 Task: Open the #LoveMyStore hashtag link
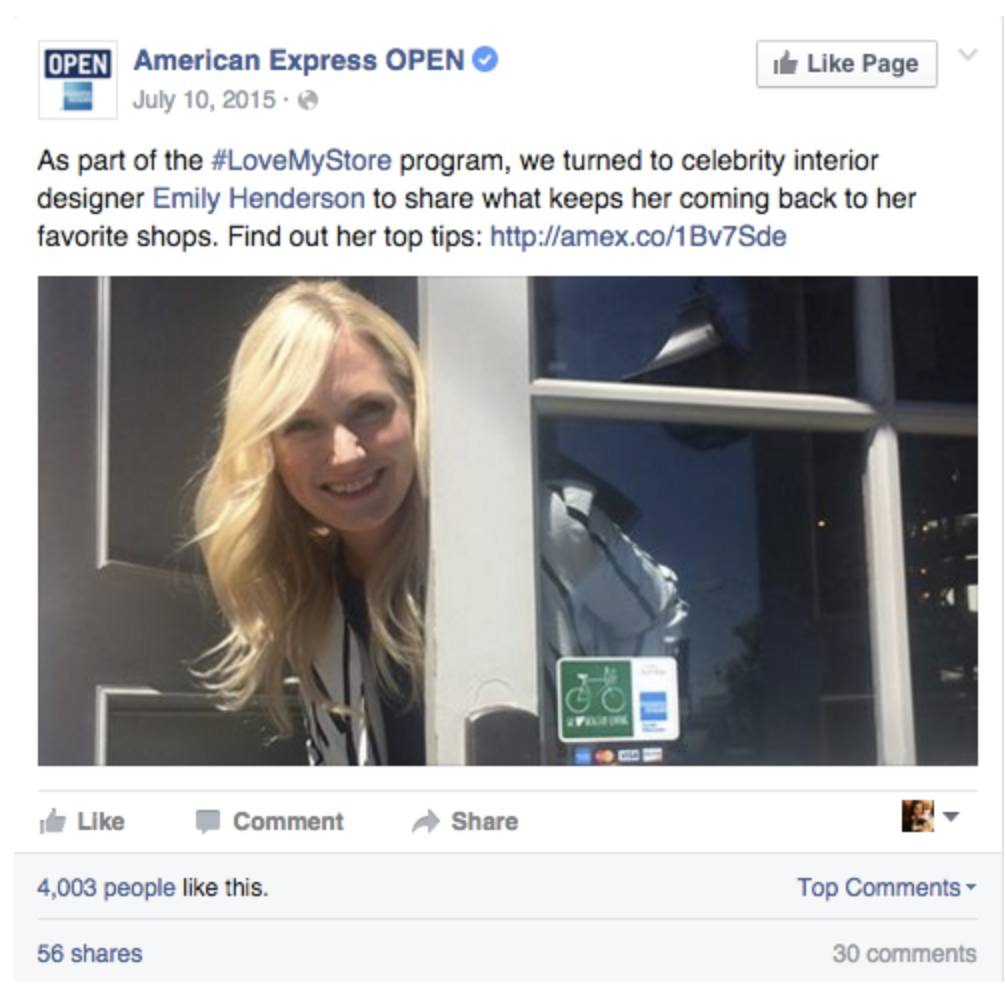coord(302,160)
